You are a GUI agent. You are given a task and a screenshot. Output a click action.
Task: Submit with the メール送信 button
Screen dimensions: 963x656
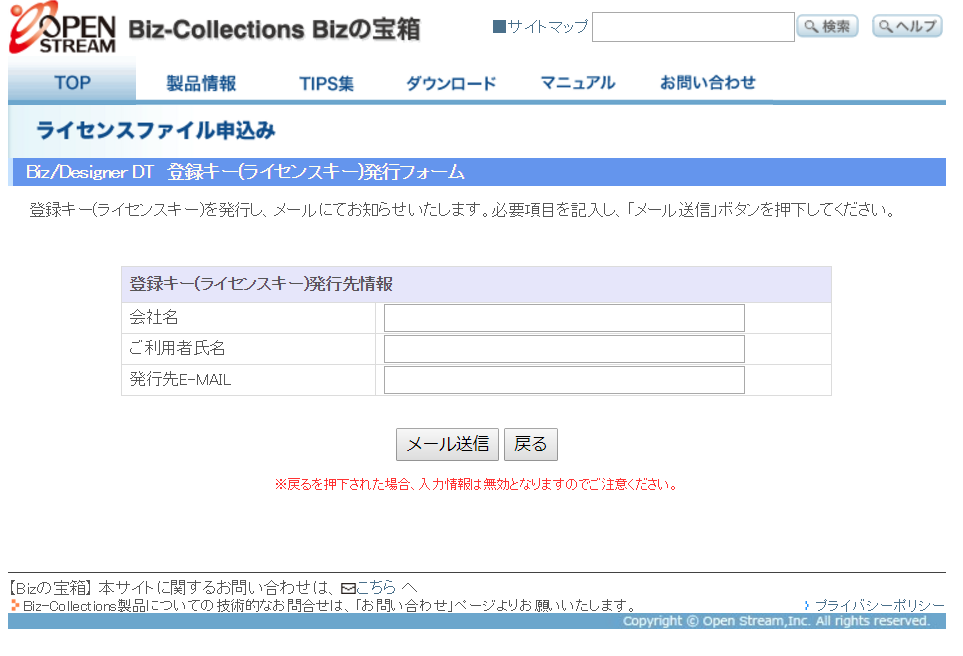(x=447, y=444)
